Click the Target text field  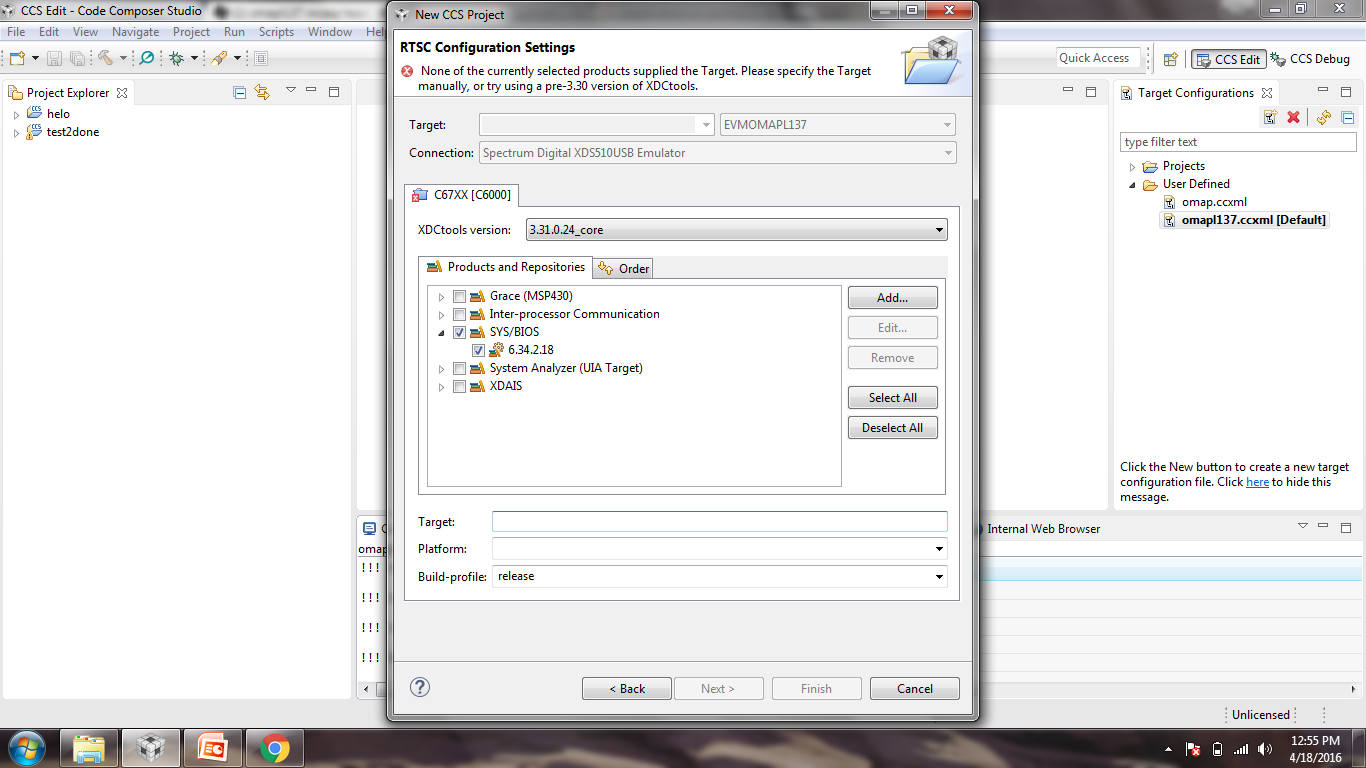[719, 522]
